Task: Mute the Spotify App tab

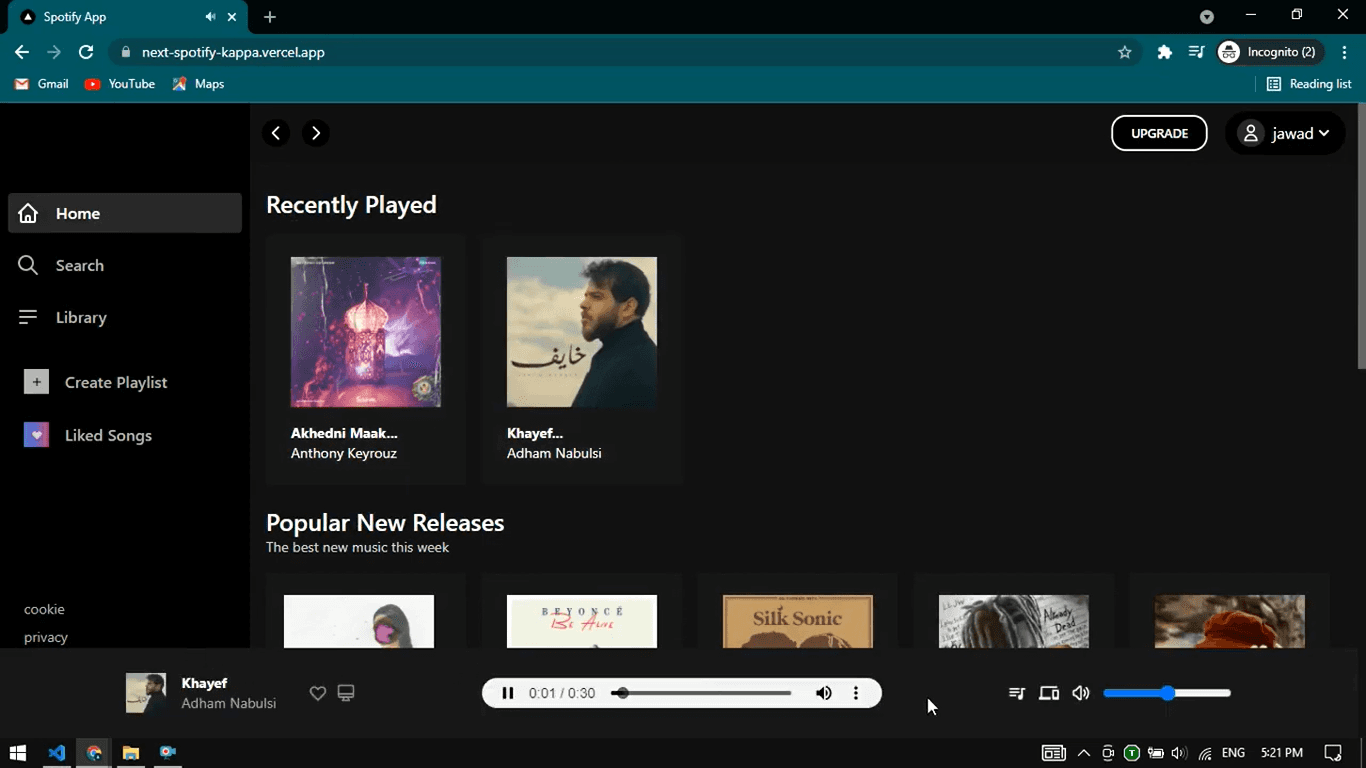Action: 210,17
